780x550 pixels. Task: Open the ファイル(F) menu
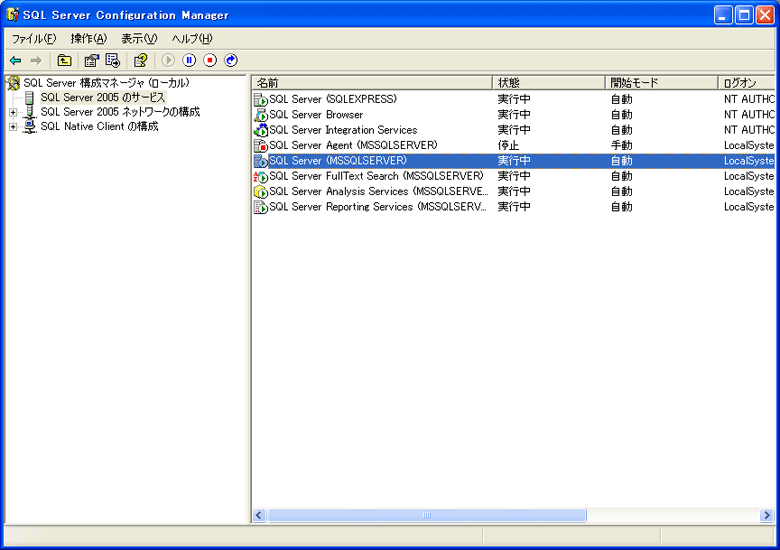(x=34, y=39)
